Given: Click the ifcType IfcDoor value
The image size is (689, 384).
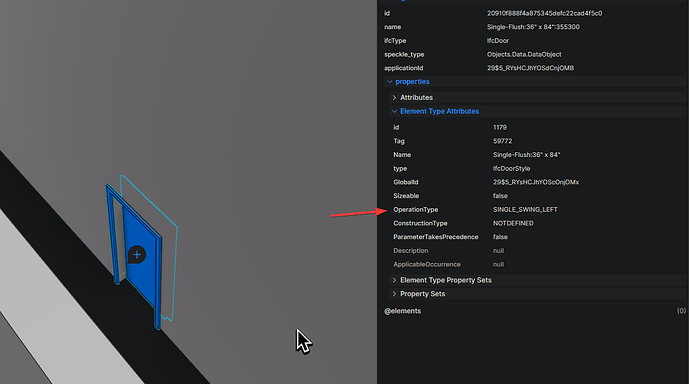Looking at the screenshot, I should click(x=498, y=40).
